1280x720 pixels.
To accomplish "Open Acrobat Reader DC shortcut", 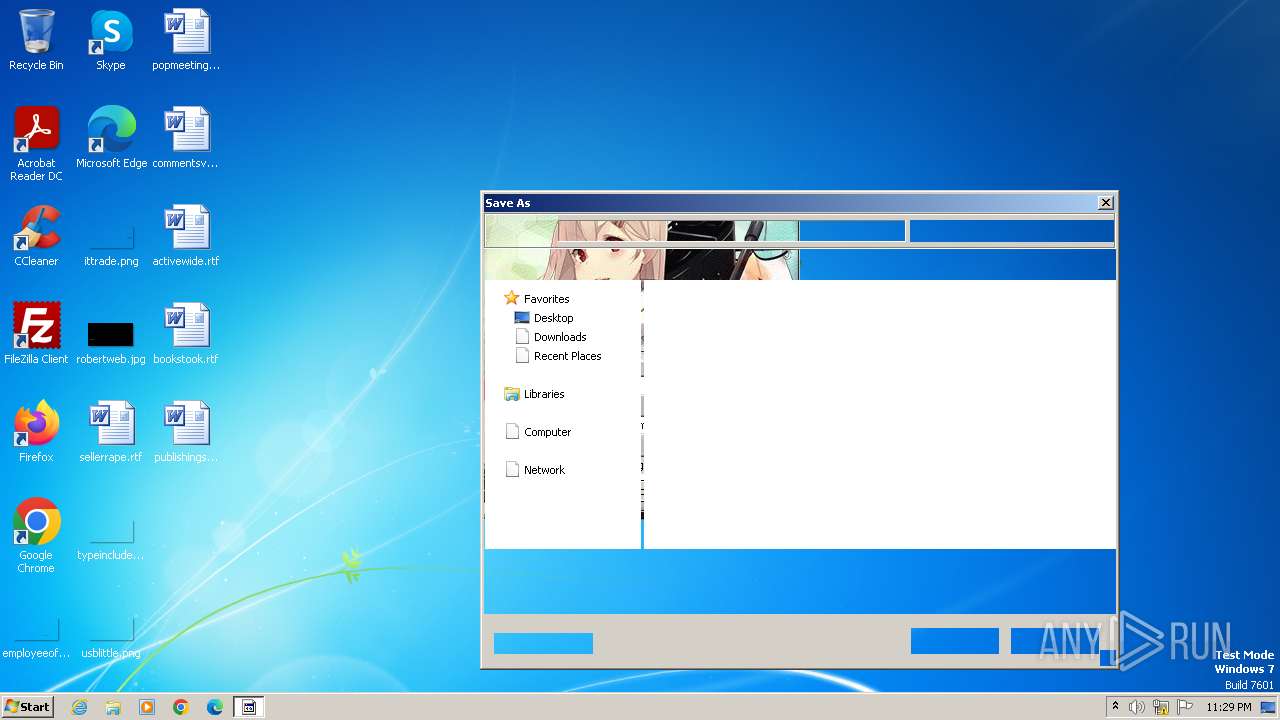I will click(x=36, y=143).
